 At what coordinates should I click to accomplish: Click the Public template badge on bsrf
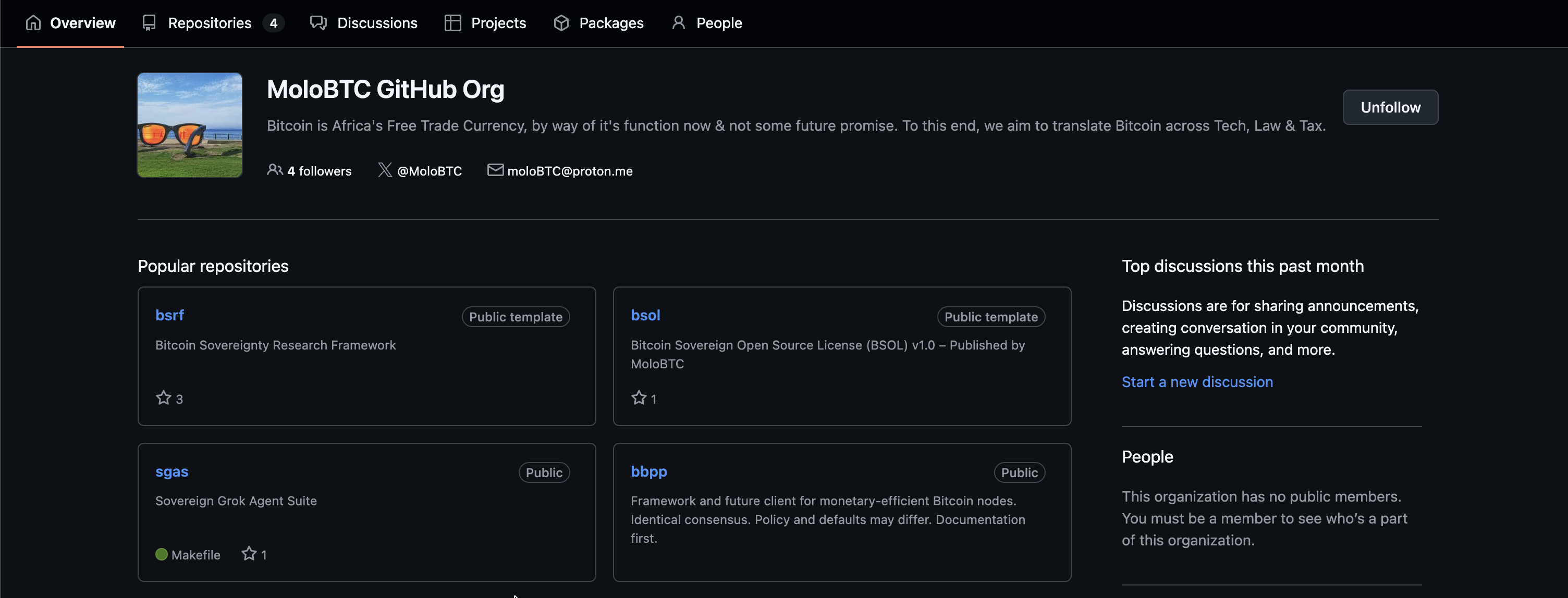(516, 316)
